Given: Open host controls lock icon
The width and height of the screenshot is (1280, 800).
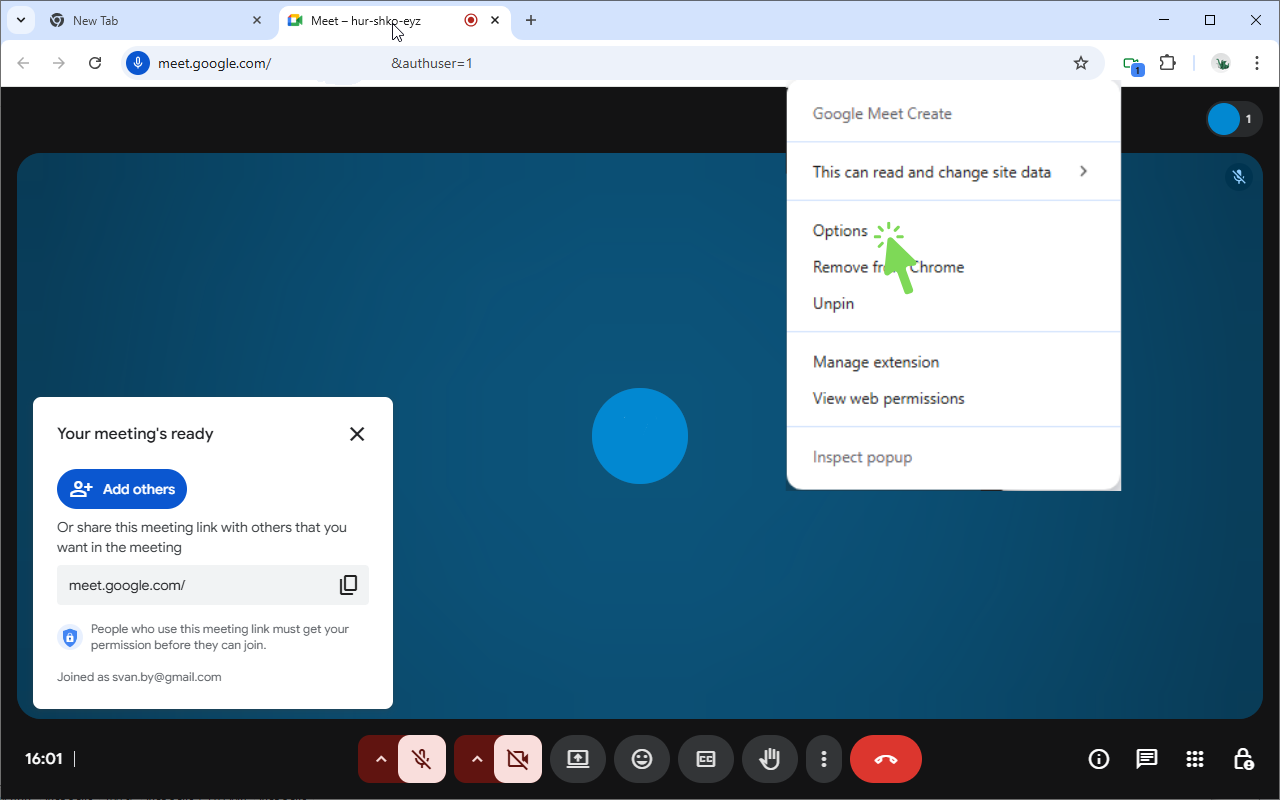Looking at the screenshot, I should (1243, 759).
